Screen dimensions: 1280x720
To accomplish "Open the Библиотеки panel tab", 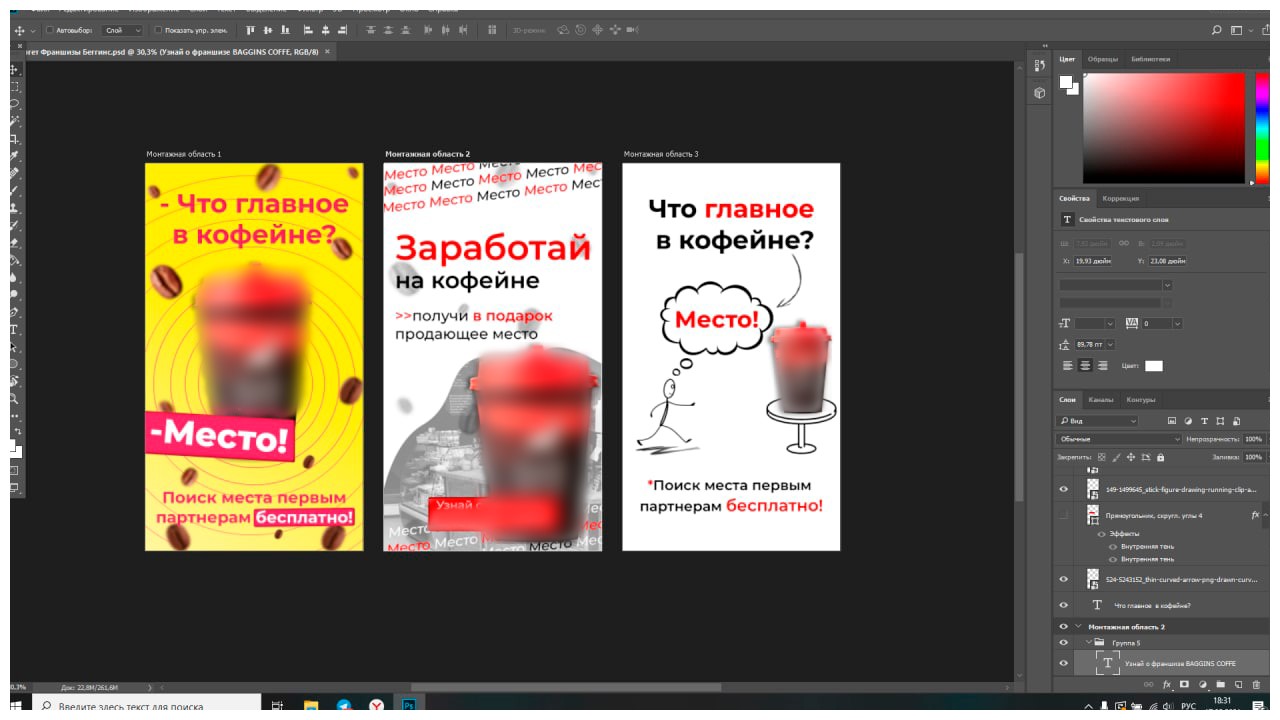I will point(1150,59).
